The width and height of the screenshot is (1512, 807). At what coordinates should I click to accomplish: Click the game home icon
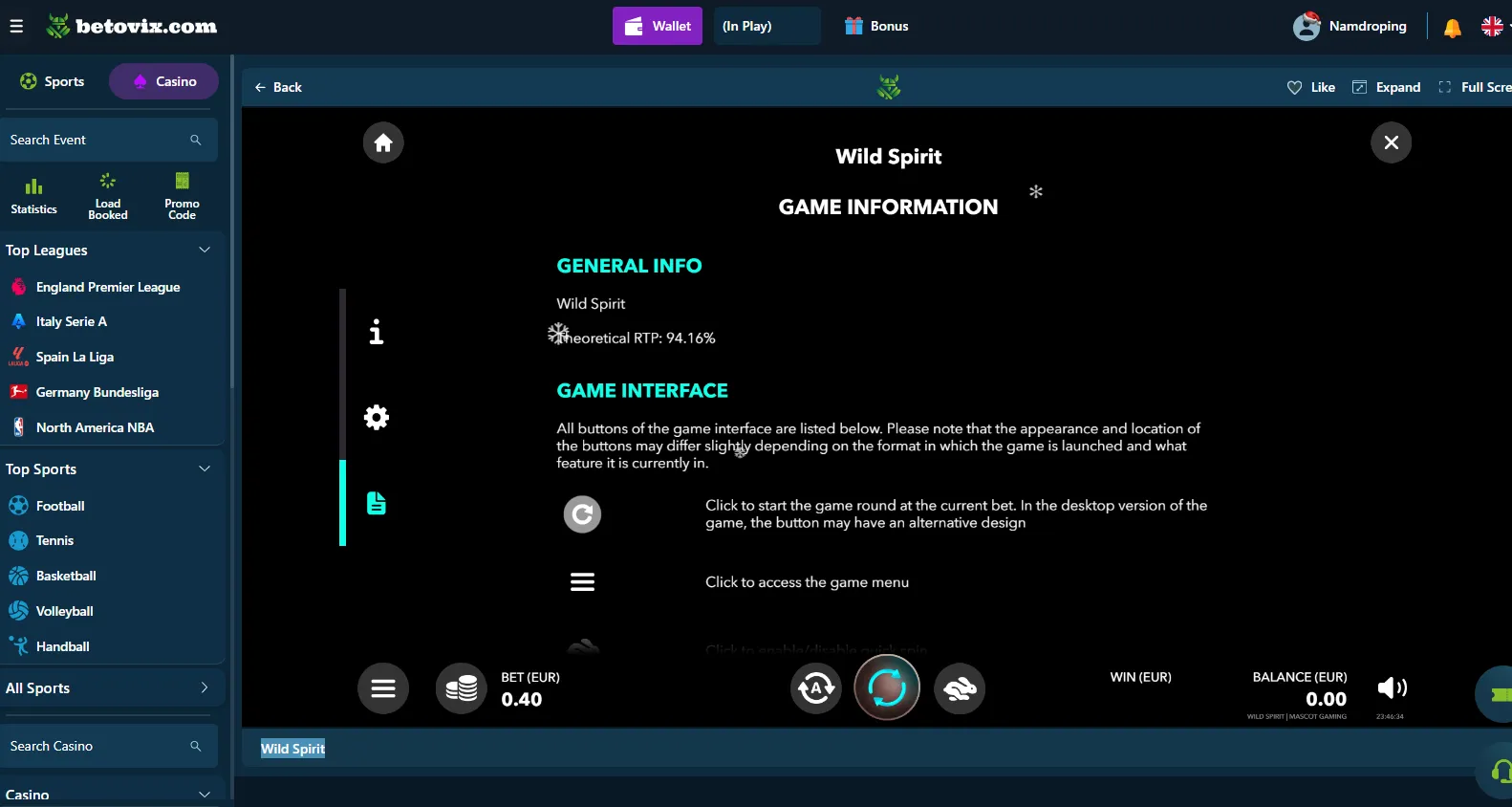click(x=383, y=142)
